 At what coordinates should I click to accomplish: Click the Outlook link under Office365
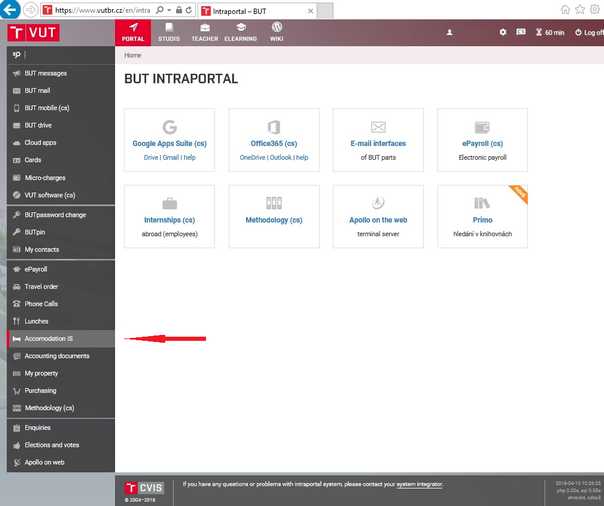pos(279,157)
